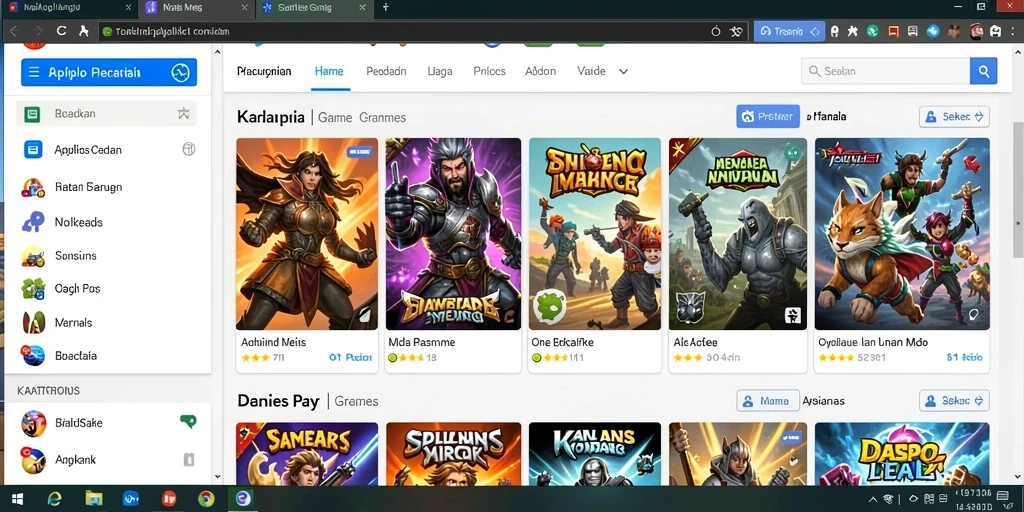This screenshot has width=1024, height=512.
Task: Switch to the Hame tab
Action: [x=329, y=71]
